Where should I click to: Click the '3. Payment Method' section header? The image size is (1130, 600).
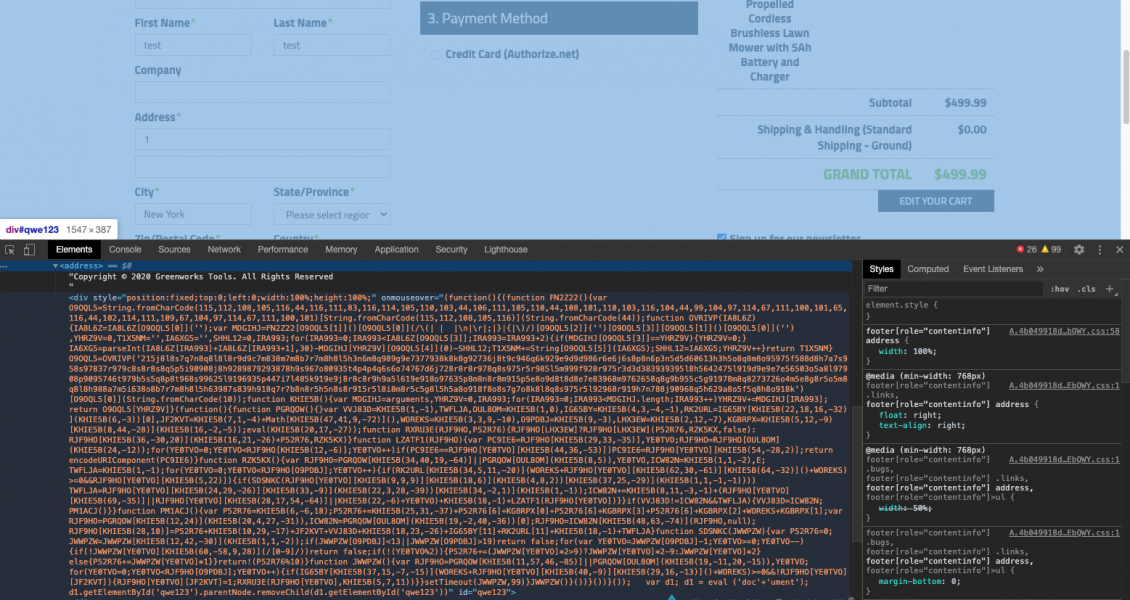559,18
